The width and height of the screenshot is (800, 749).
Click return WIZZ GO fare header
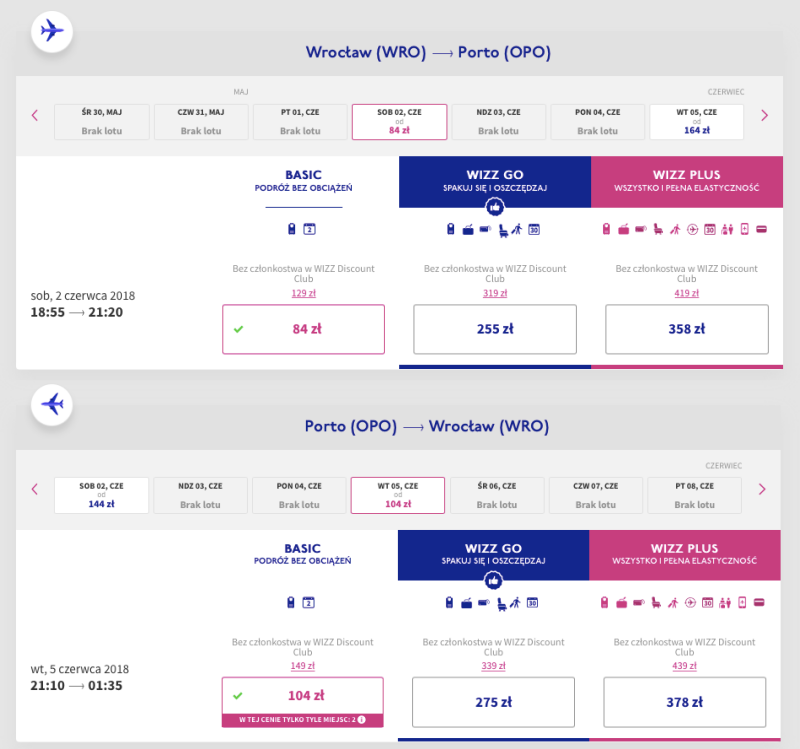coord(493,555)
